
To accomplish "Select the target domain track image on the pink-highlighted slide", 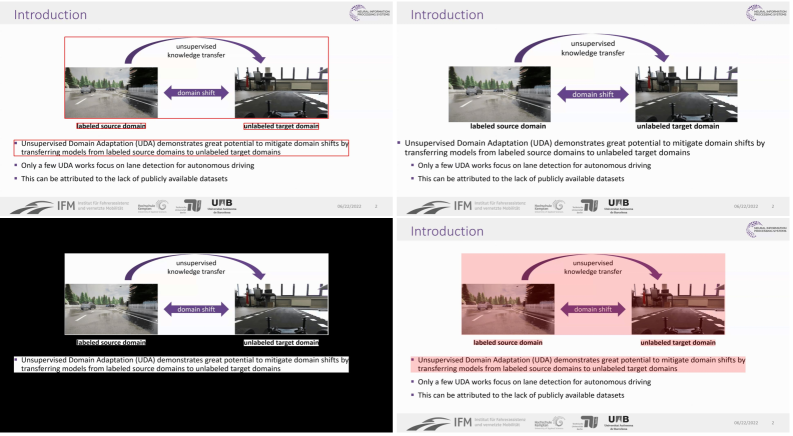I will (678, 309).
